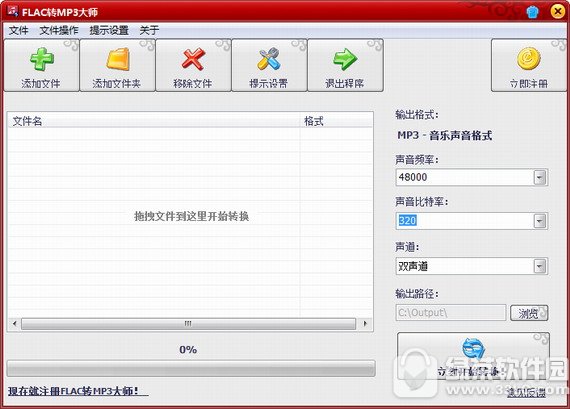Click the file list right scroll arrow
Image resolution: width=570 pixels, height=409 pixels.
pos(365,324)
